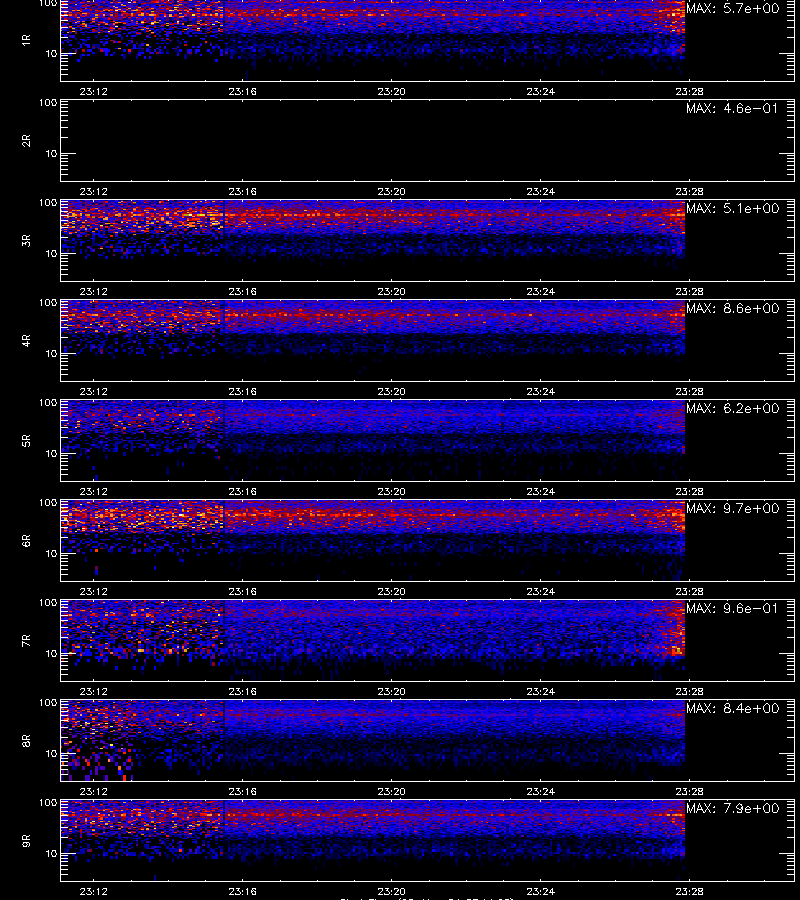
Task: Select the 'MAX: 8.6e+00' readout
Action: pos(733,308)
